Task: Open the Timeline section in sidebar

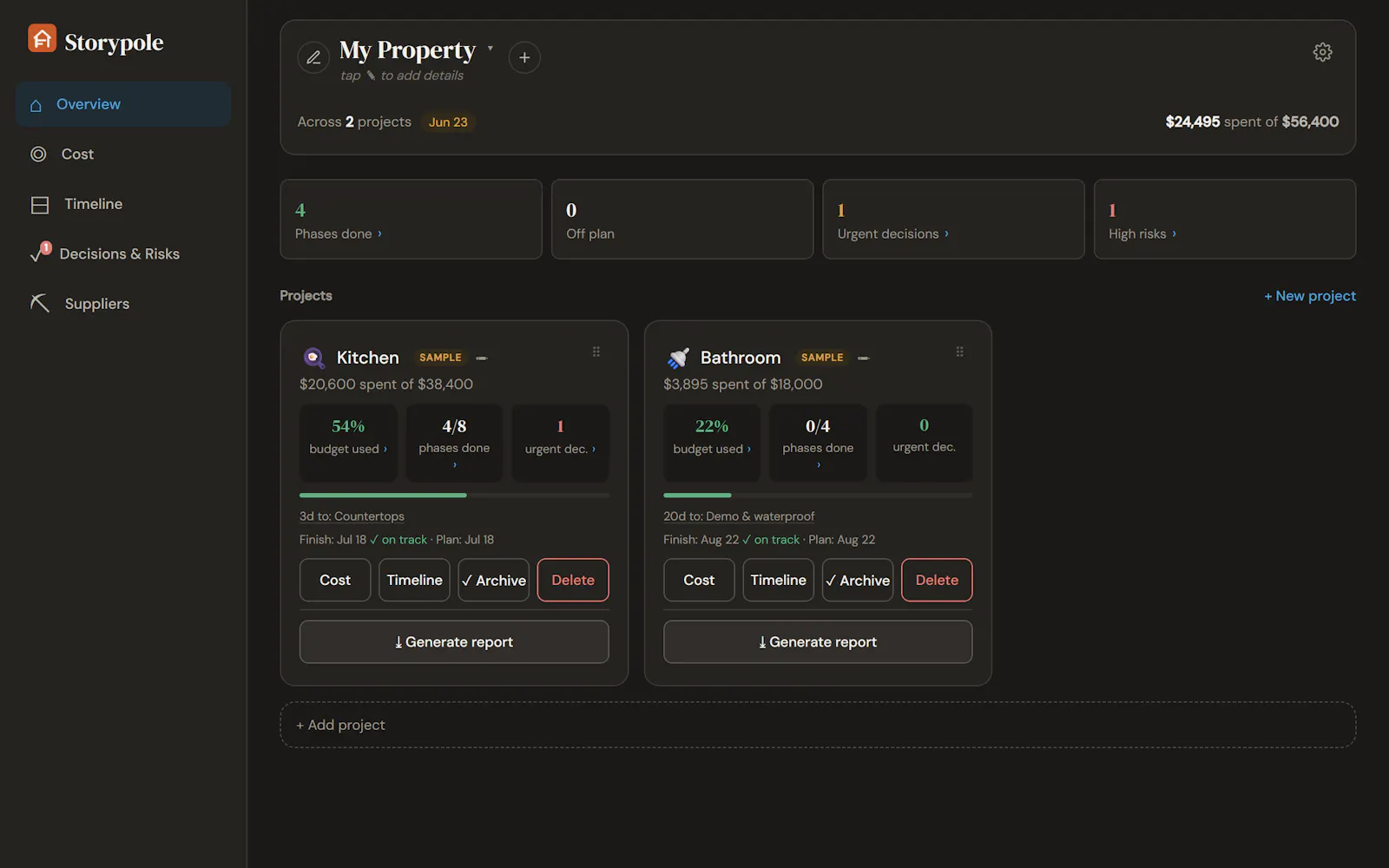Action: tap(123, 204)
